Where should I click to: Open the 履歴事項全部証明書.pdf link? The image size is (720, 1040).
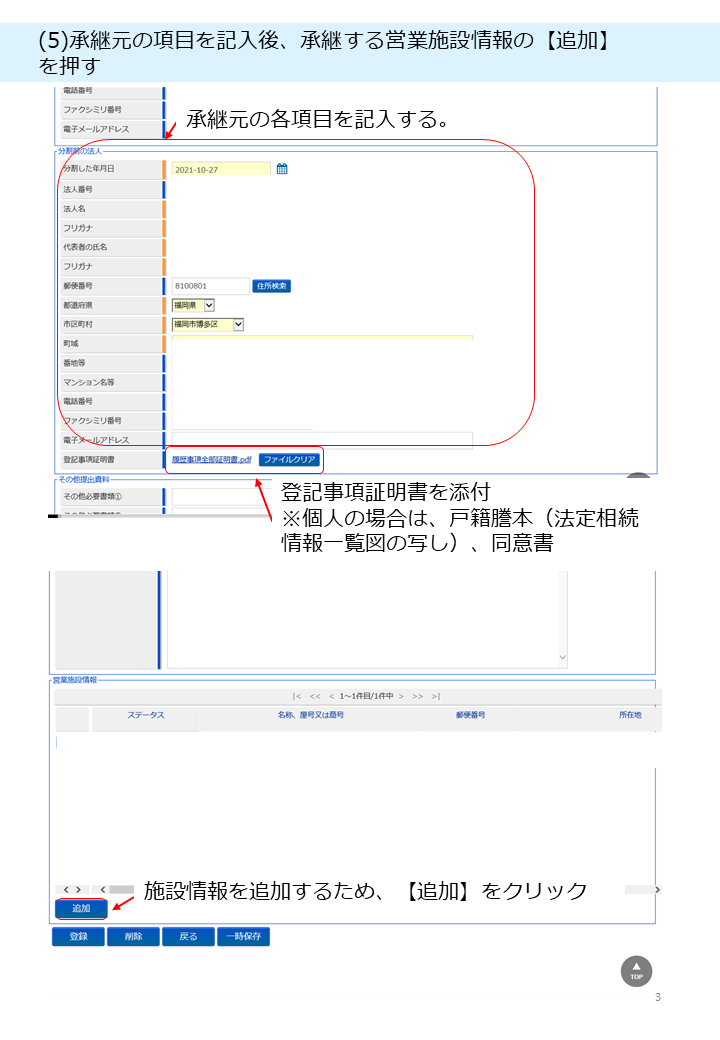coord(211,460)
